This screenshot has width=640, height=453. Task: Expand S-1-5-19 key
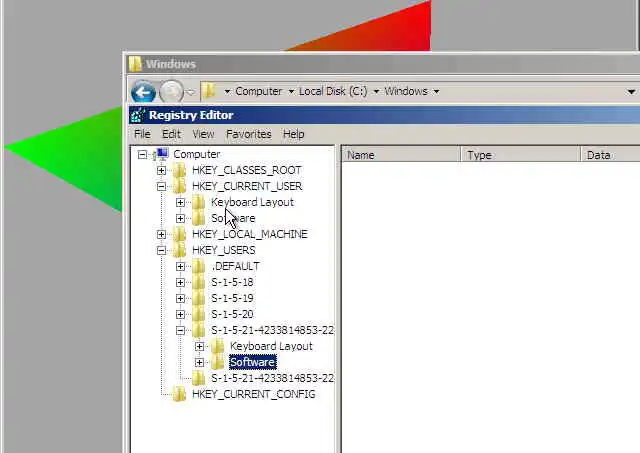(x=180, y=298)
